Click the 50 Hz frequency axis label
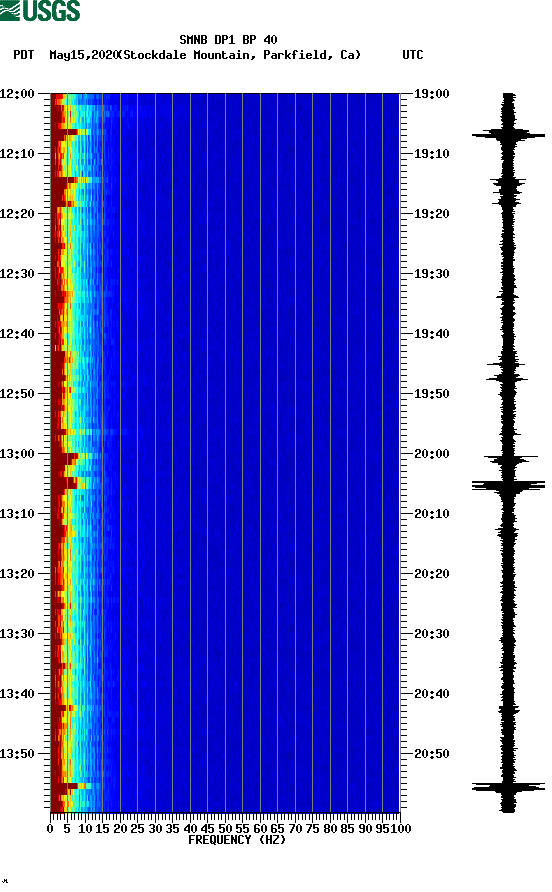Image resolution: width=552 pixels, height=892 pixels. (225, 829)
